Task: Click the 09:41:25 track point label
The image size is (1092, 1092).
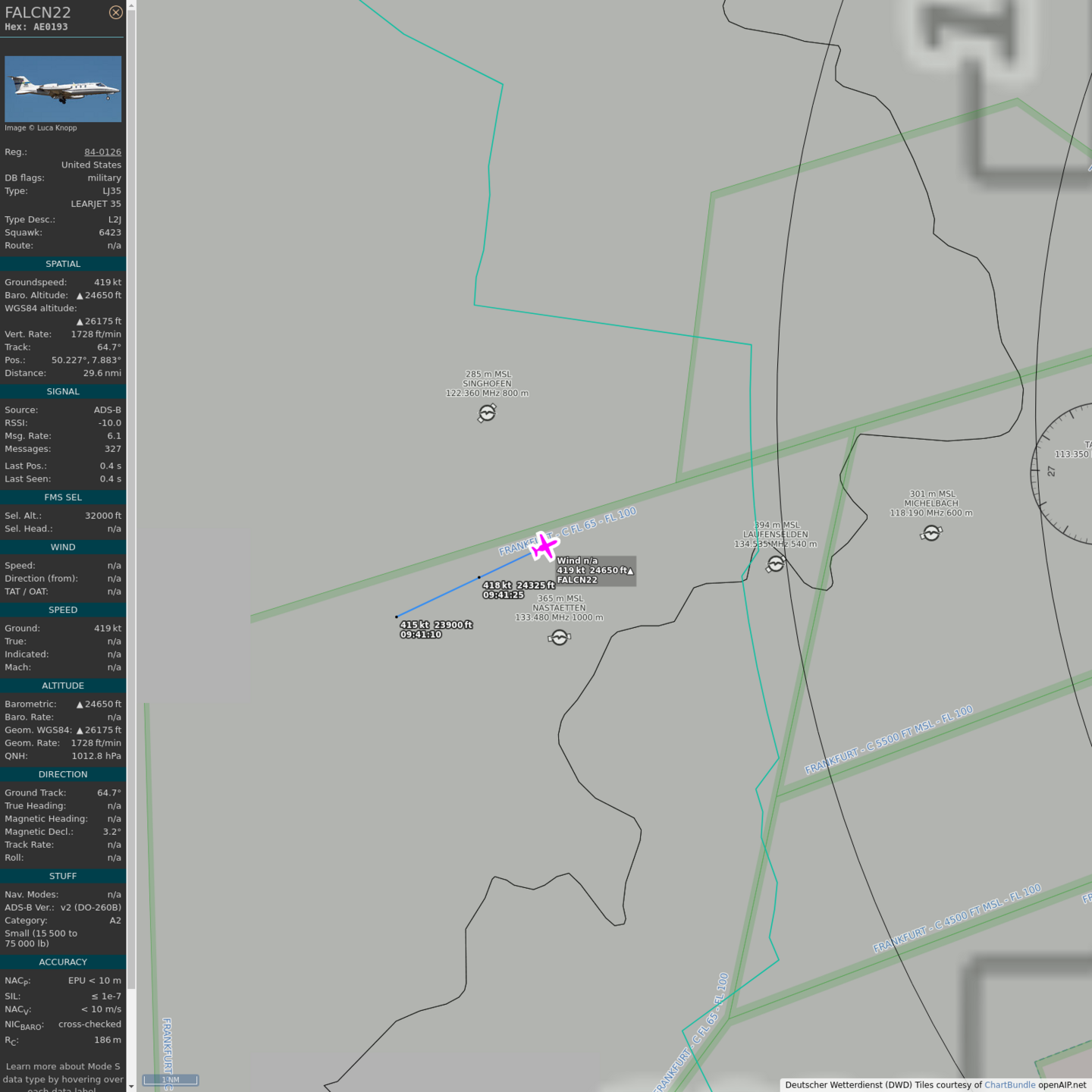Action: tap(504, 595)
